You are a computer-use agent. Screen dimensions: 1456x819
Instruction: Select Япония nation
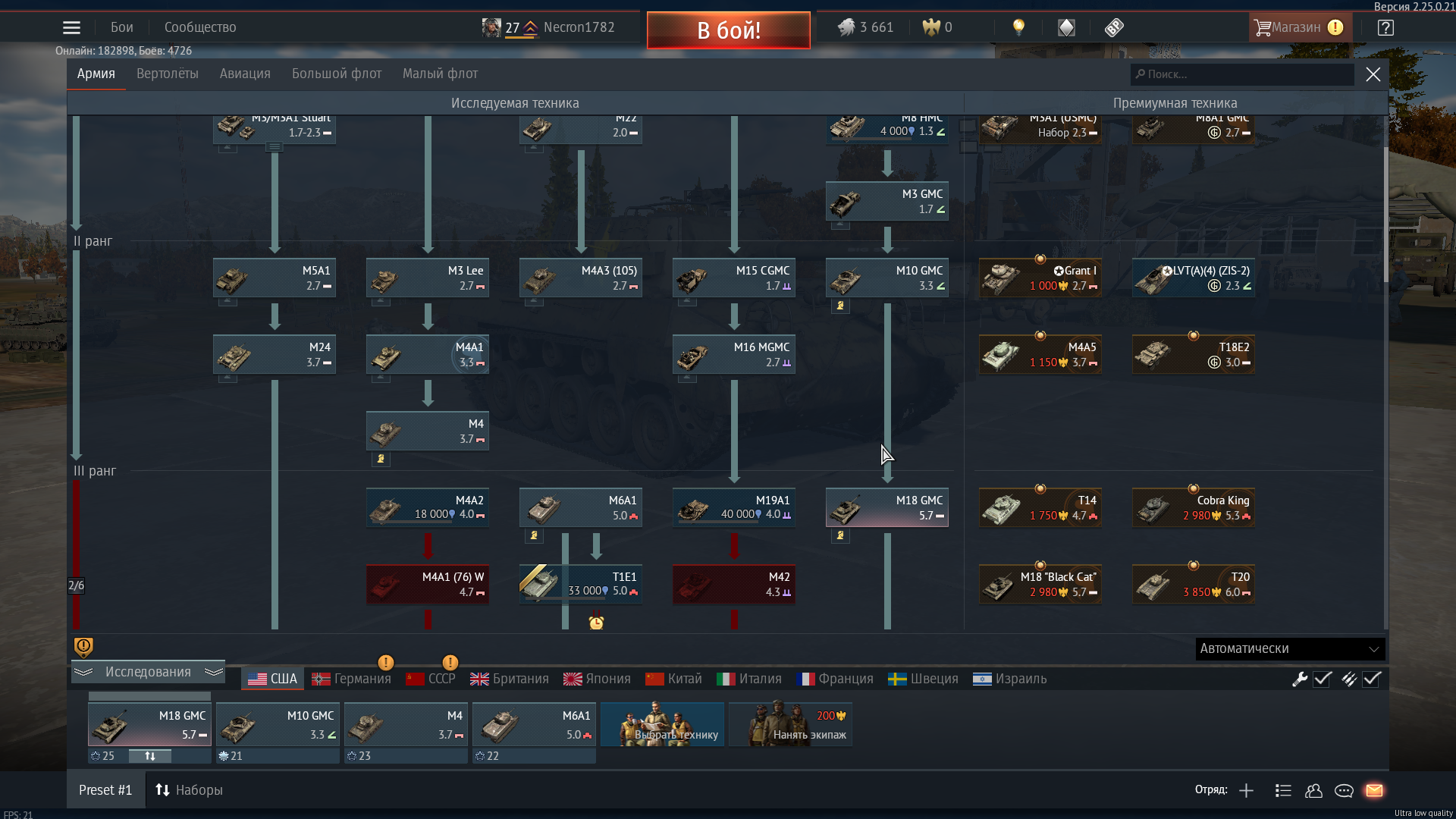[x=597, y=679]
